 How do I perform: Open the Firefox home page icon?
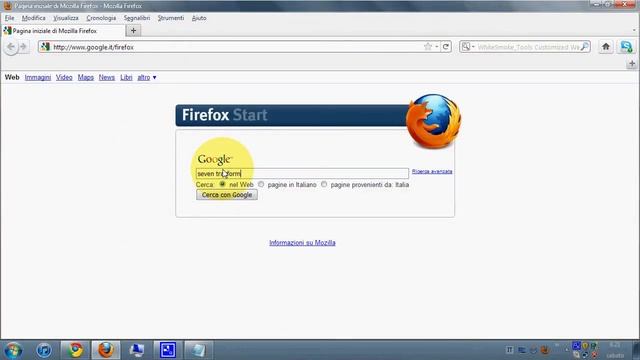pos(606,47)
